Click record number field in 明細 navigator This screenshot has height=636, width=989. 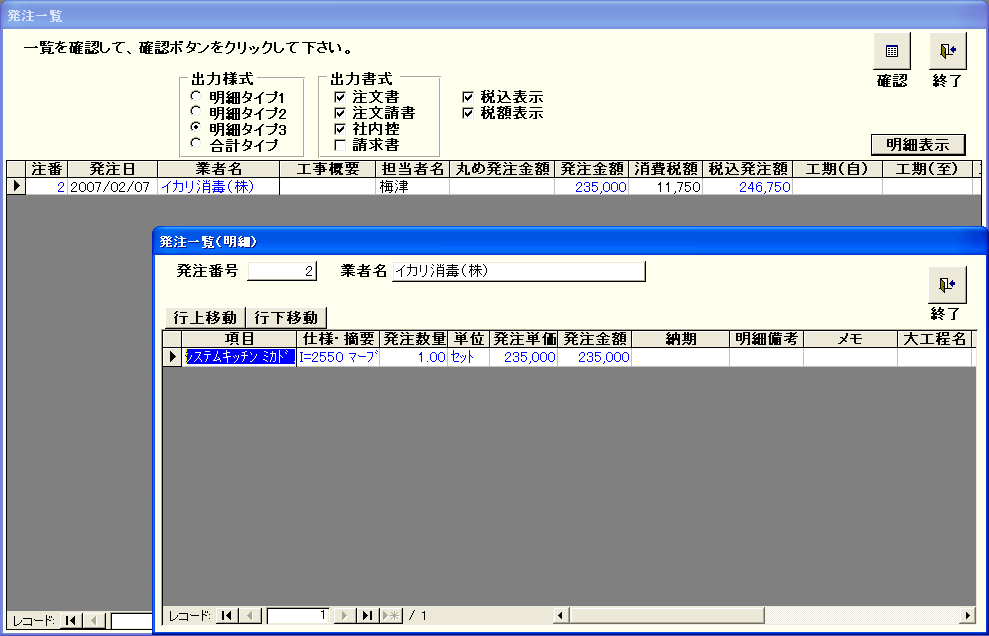click(x=298, y=615)
